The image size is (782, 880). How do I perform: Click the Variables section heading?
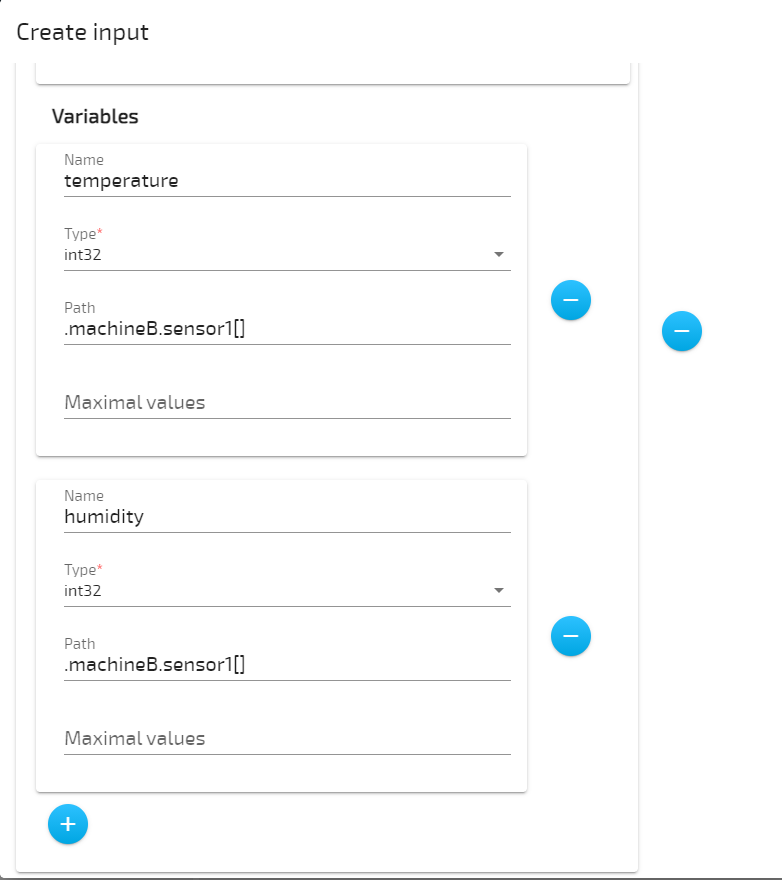click(95, 116)
